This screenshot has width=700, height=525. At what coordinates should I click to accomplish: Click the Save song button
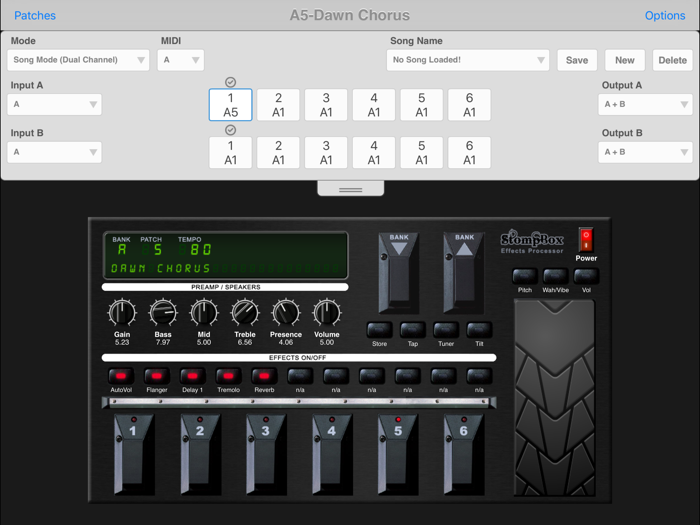[577, 60]
